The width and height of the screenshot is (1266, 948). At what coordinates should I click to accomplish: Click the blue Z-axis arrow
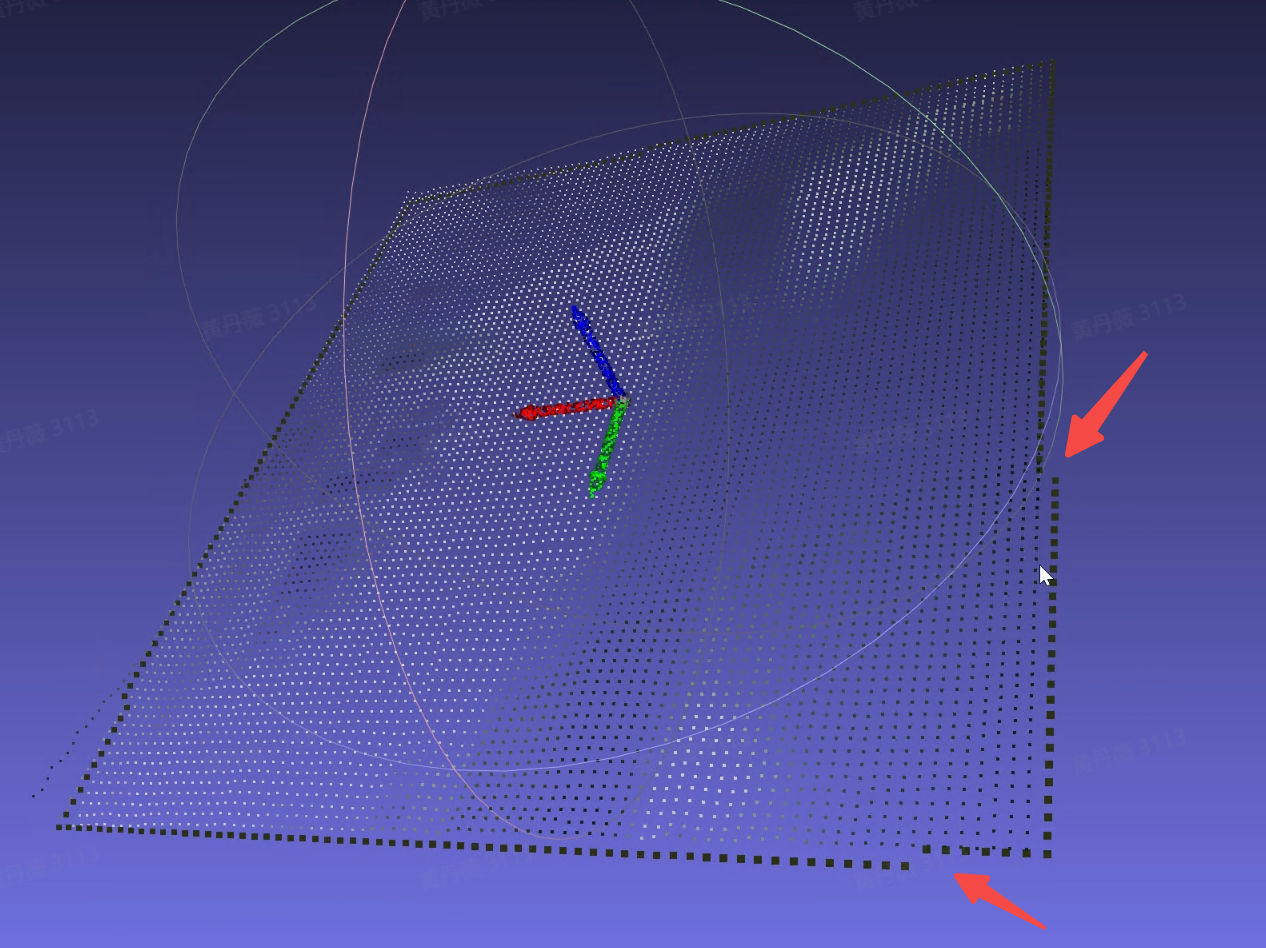pyautogui.click(x=595, y=348)
